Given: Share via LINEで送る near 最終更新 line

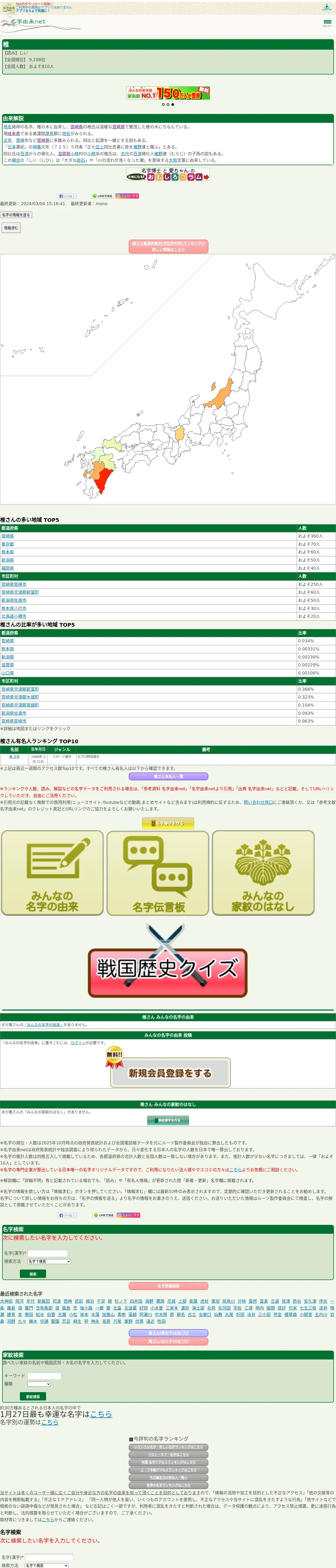Looking at the screenshot, I should point(102,196).
